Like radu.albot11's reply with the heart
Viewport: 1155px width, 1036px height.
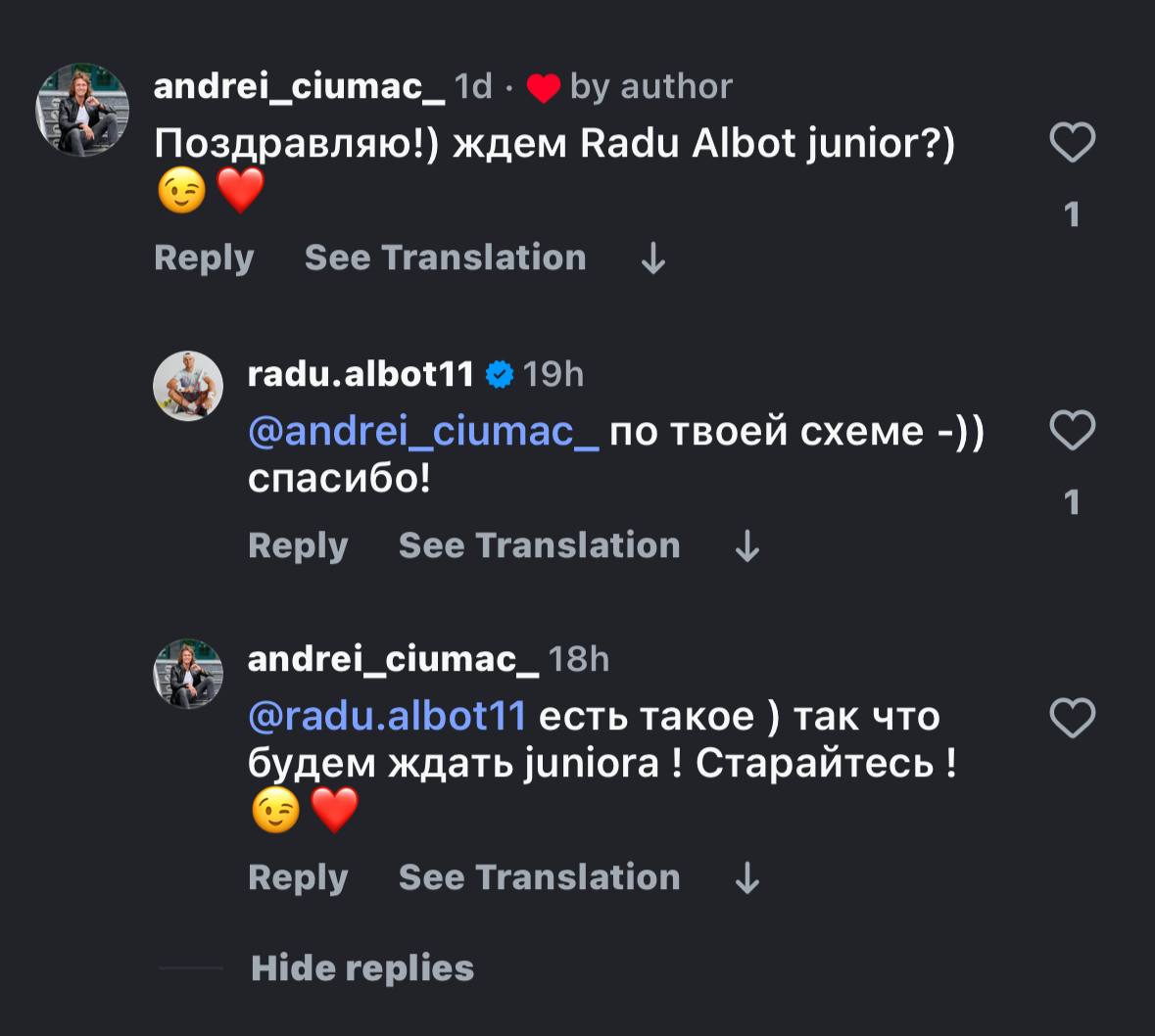[x=1072, y=431]
